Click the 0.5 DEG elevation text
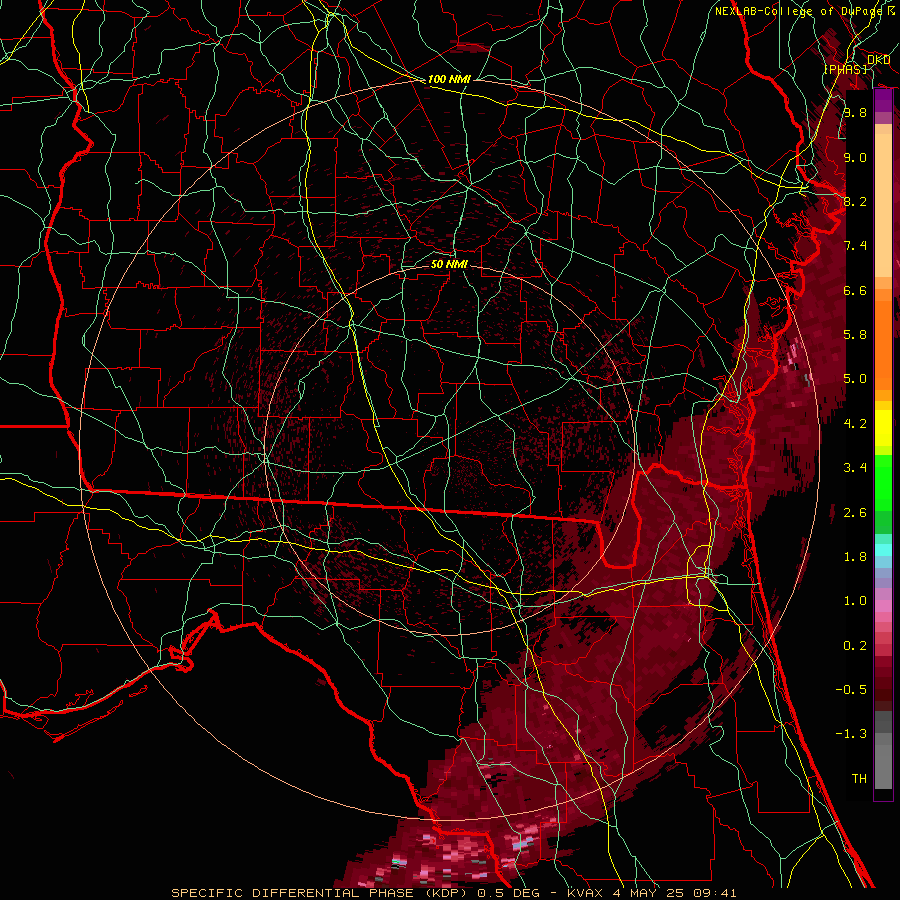Screen dimensions: 900x900 511,893
